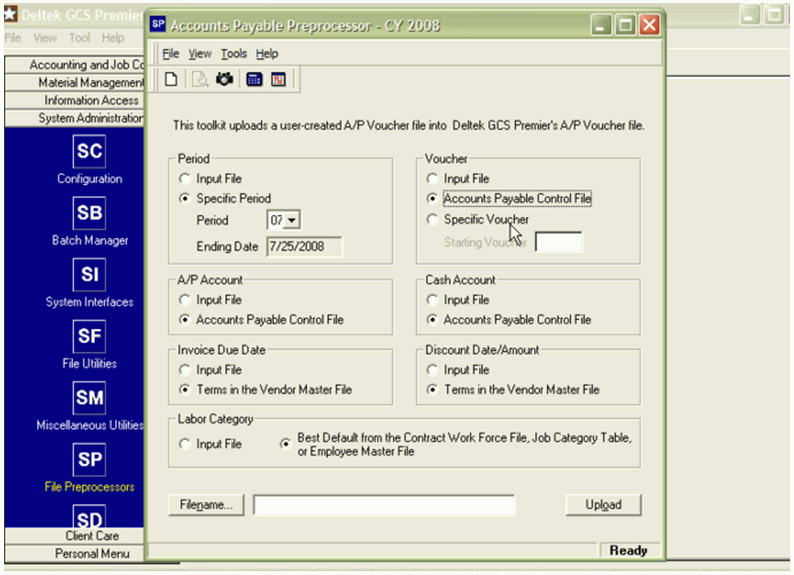Switch to Client Care section
This screenshot has height=575, width=794.
pos(74,536)
